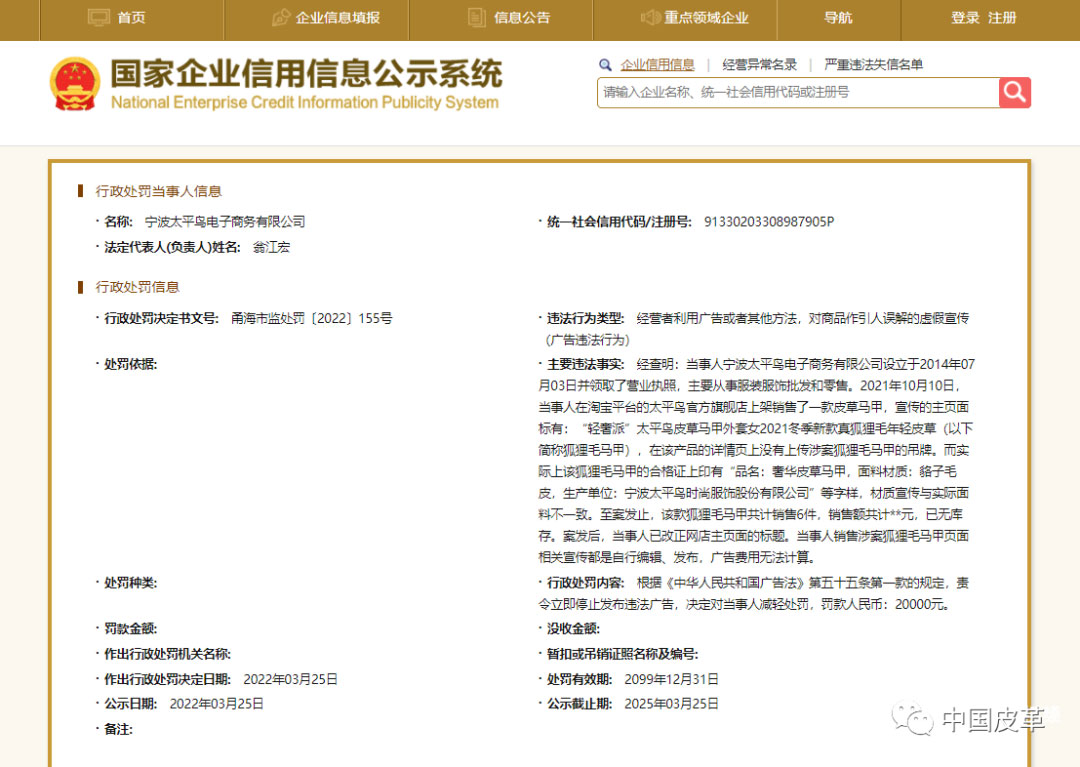Click the edit icon beside 企业信息填报
This screenshot has height=767, width=1080.
pyautogui.click(x=281, y=18)
